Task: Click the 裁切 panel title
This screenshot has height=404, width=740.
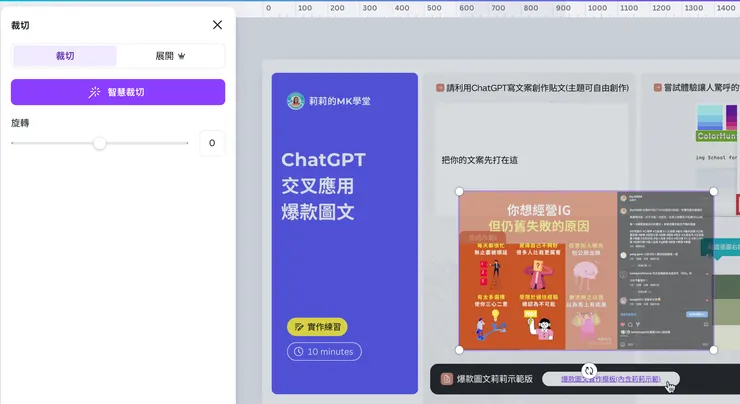Action: click(20, 25)
